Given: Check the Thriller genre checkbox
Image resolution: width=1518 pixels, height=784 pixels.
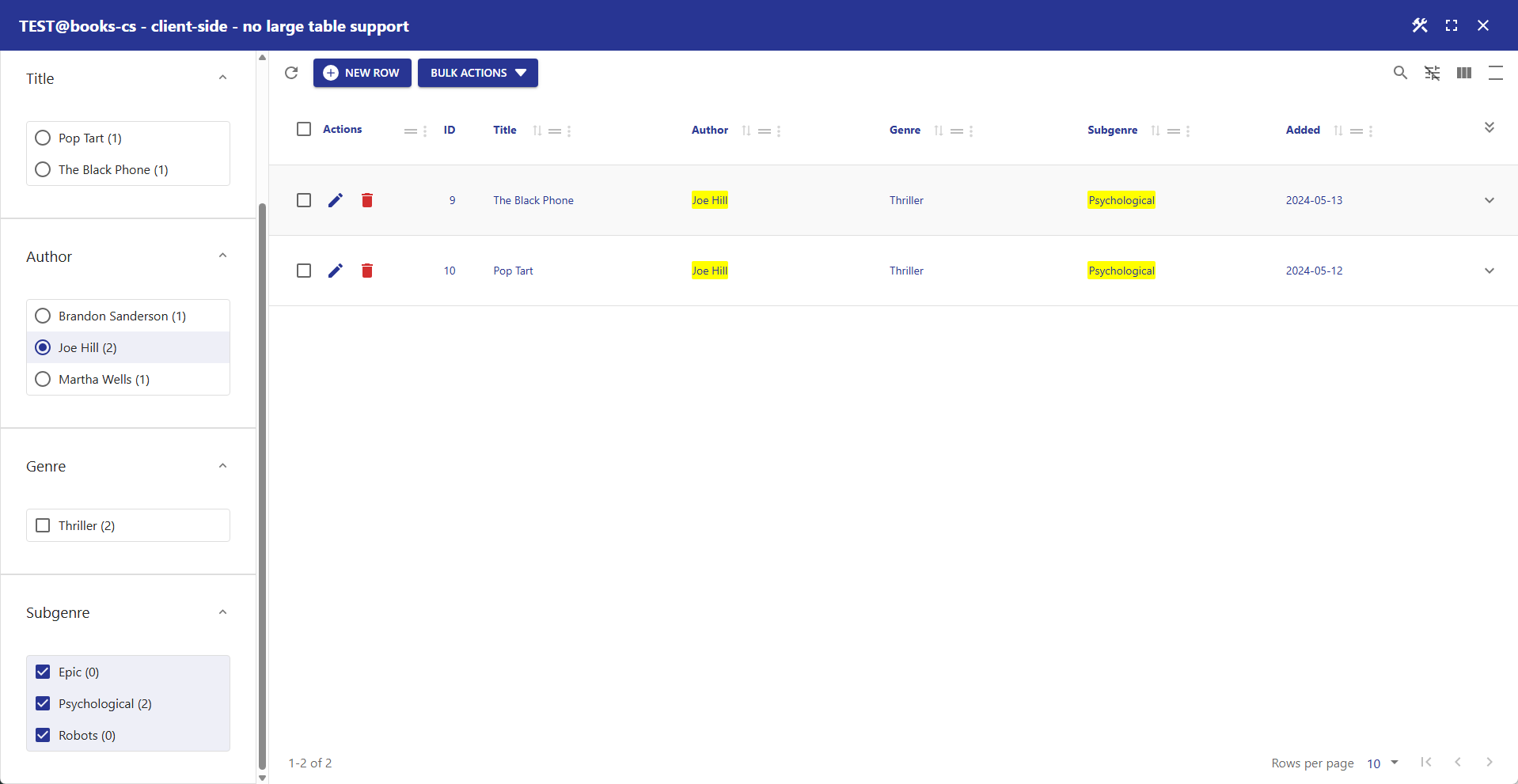Looking at the screenshot, I should pos(43,525).
